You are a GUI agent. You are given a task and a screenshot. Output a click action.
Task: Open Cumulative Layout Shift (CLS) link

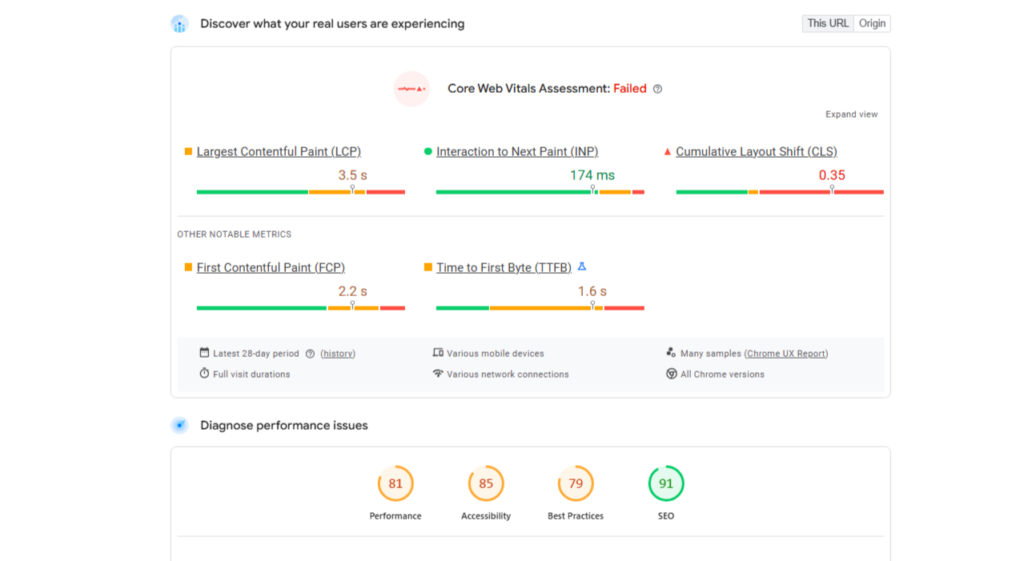pos(756,152)
